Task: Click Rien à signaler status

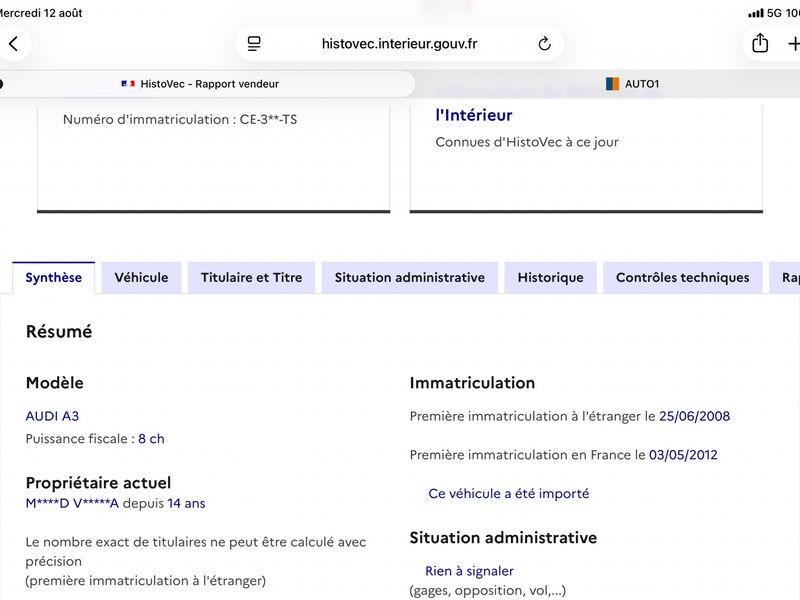Action: point(469,571)
